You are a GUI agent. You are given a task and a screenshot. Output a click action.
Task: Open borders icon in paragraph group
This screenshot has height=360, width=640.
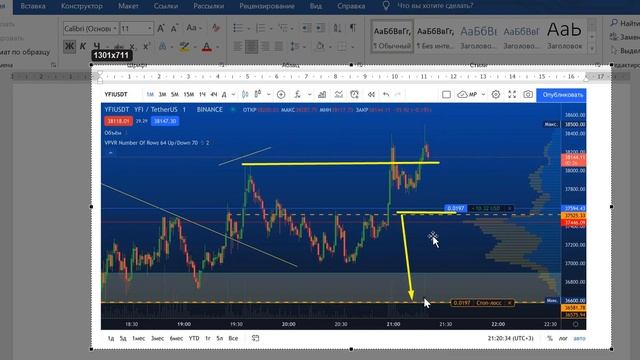point(342,47)
